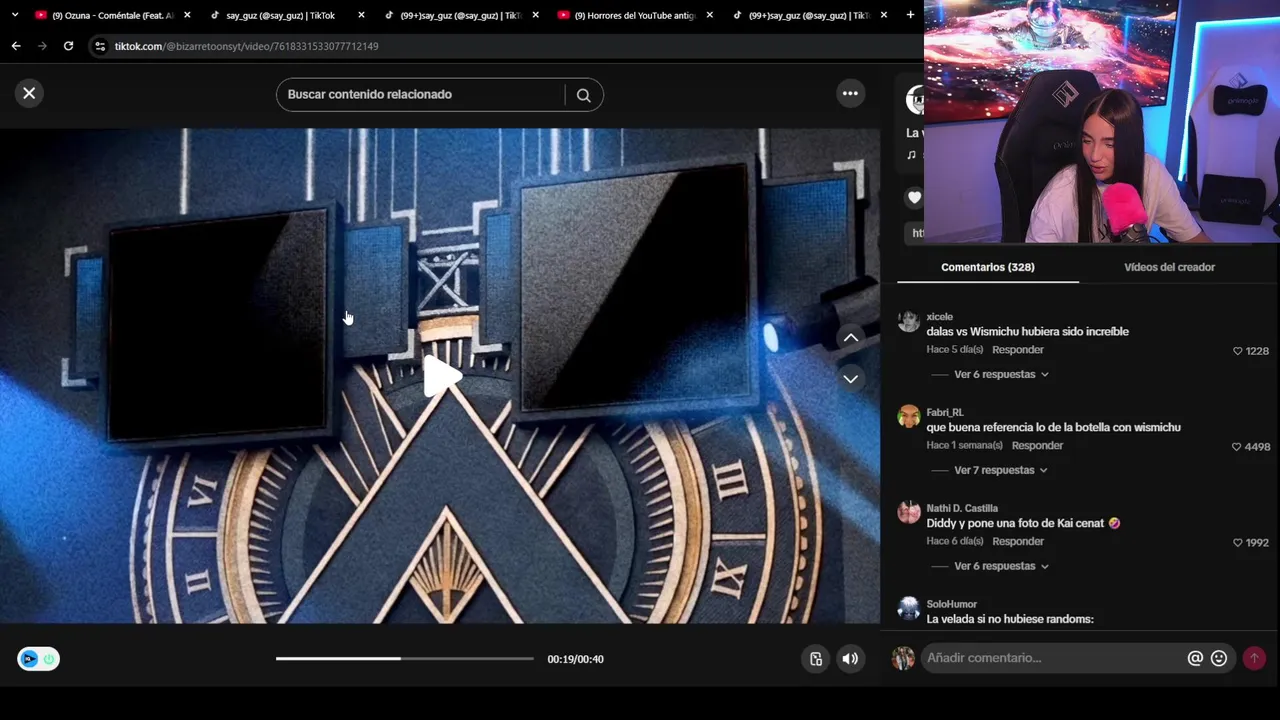Click comment text 'dalas vs Wismichu hubiera sido increíble'
This screenshot has width=1280, height=720.
1027,332
